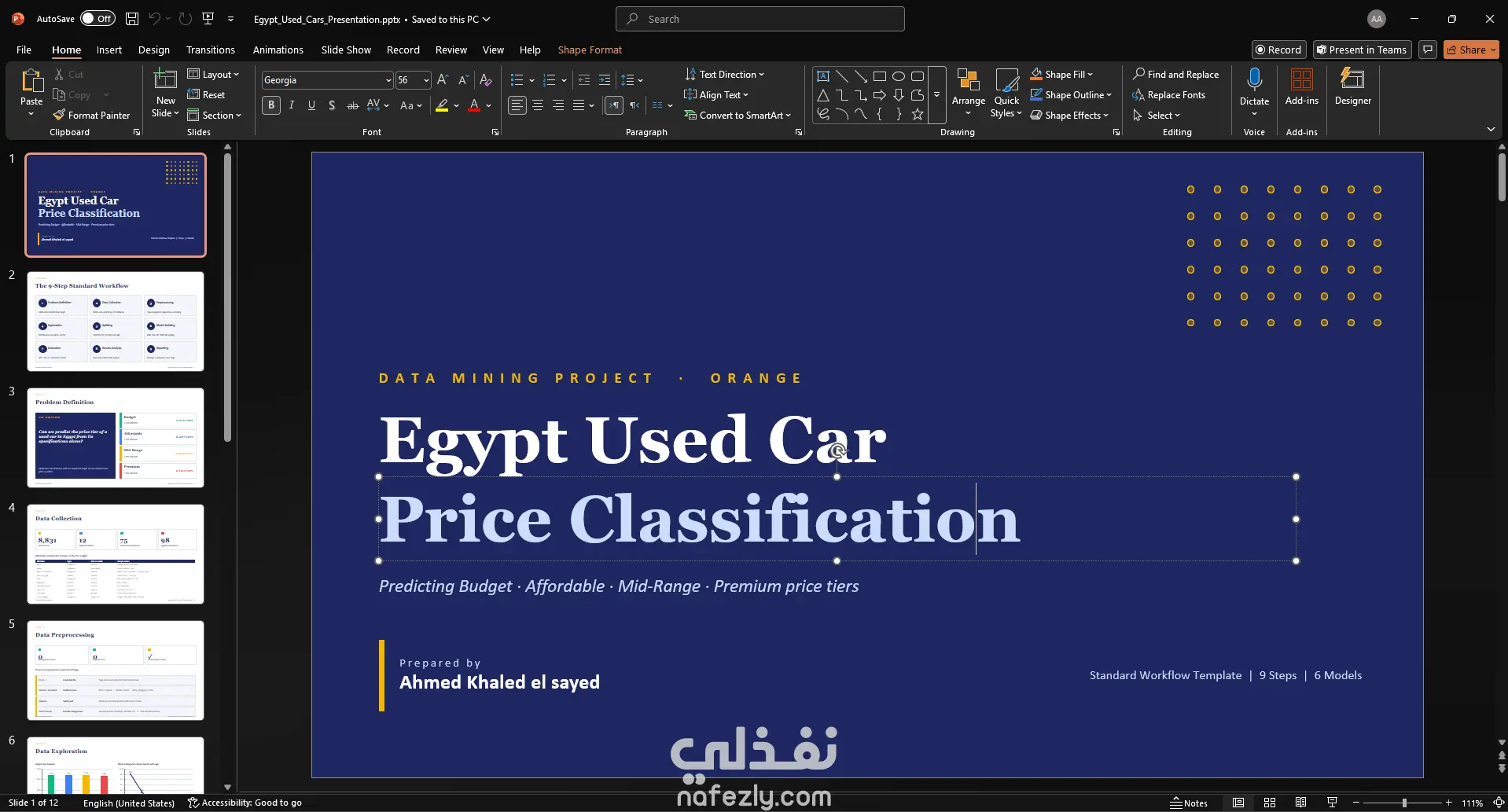The width and height of the screenshot is (1508, 812).
Task: Click the Save icon in title bar
Action: (132, 19)
